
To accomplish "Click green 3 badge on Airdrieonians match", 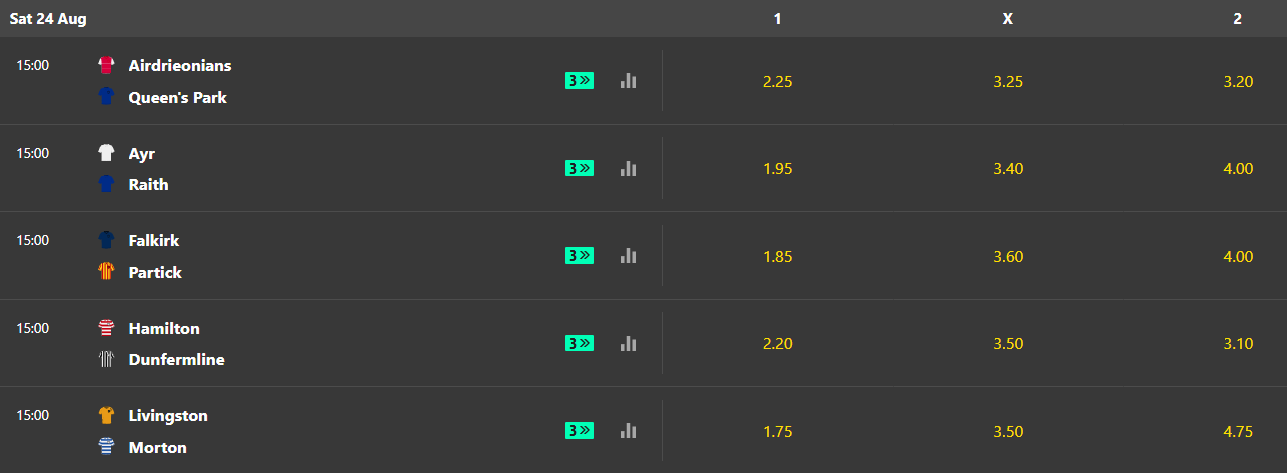I will coord(579,81).
